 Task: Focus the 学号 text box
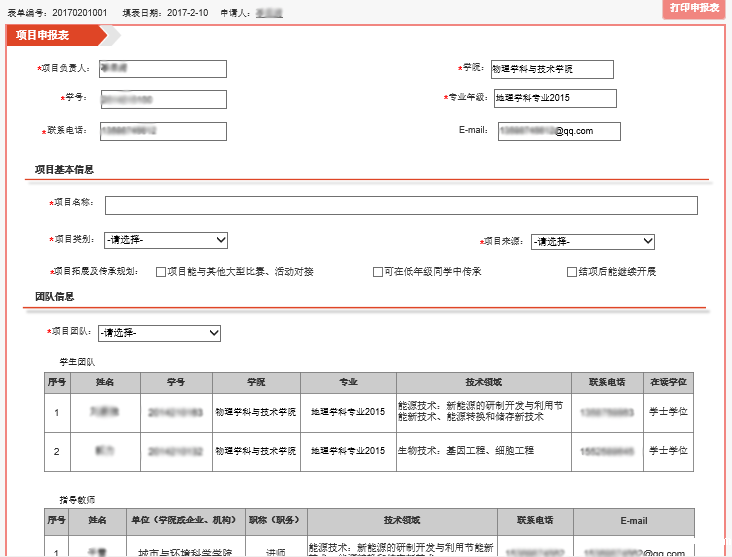pos(163,100)
